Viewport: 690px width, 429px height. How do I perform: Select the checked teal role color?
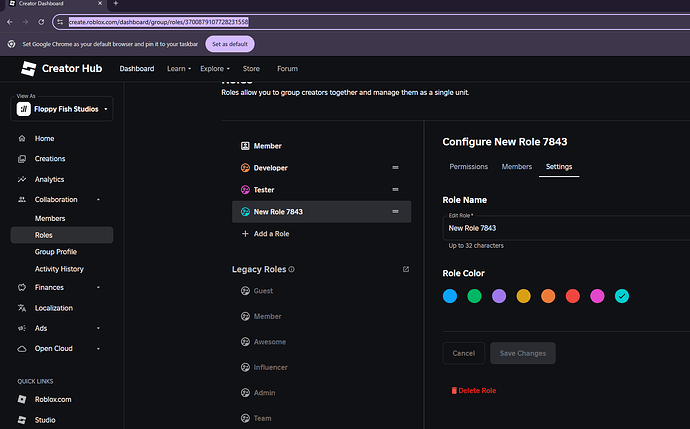click(x=622, y=296)
